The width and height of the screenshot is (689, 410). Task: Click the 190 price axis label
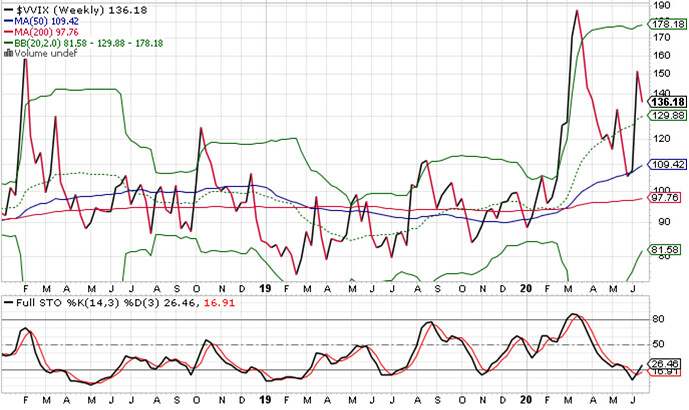click(662, 5)
